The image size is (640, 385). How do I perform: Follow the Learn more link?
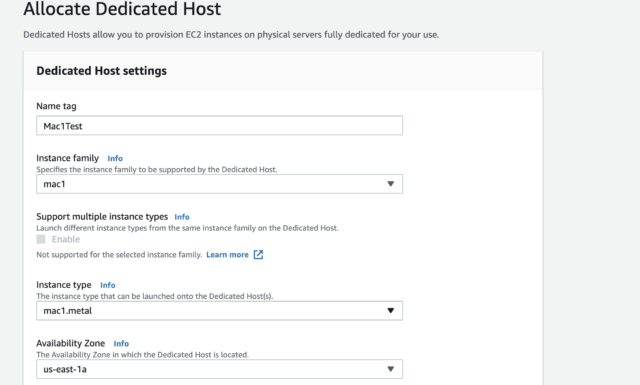(227, 255)
